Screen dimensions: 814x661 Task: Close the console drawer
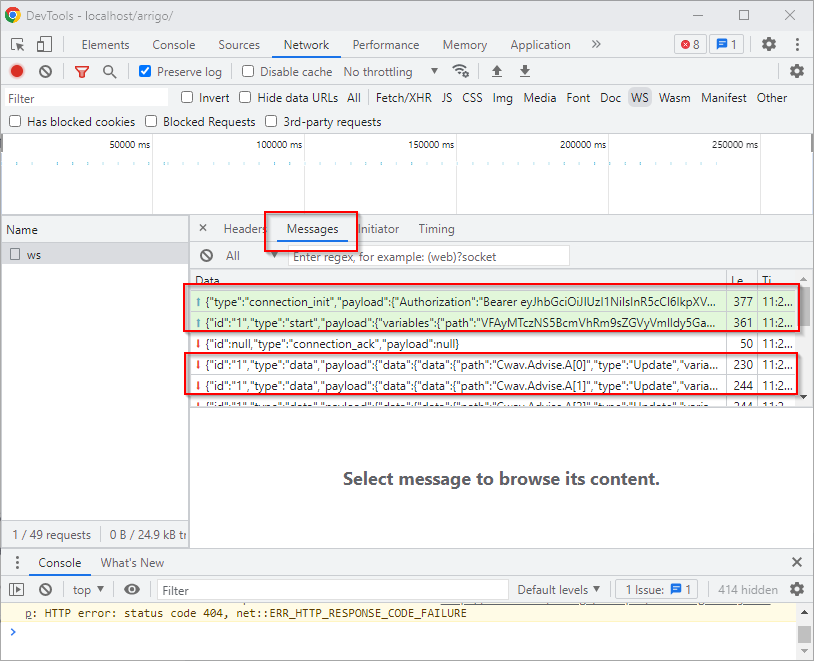pyautogui.click(x=797, y=562)
